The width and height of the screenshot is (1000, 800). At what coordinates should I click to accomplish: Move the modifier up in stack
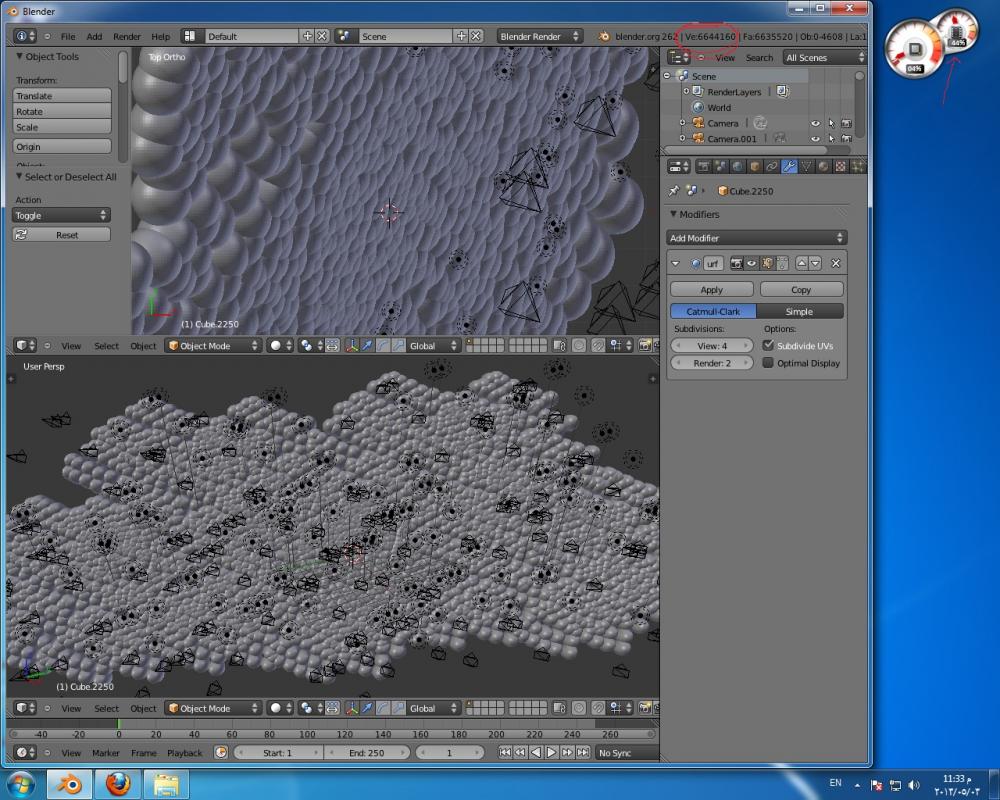(800, 263)
